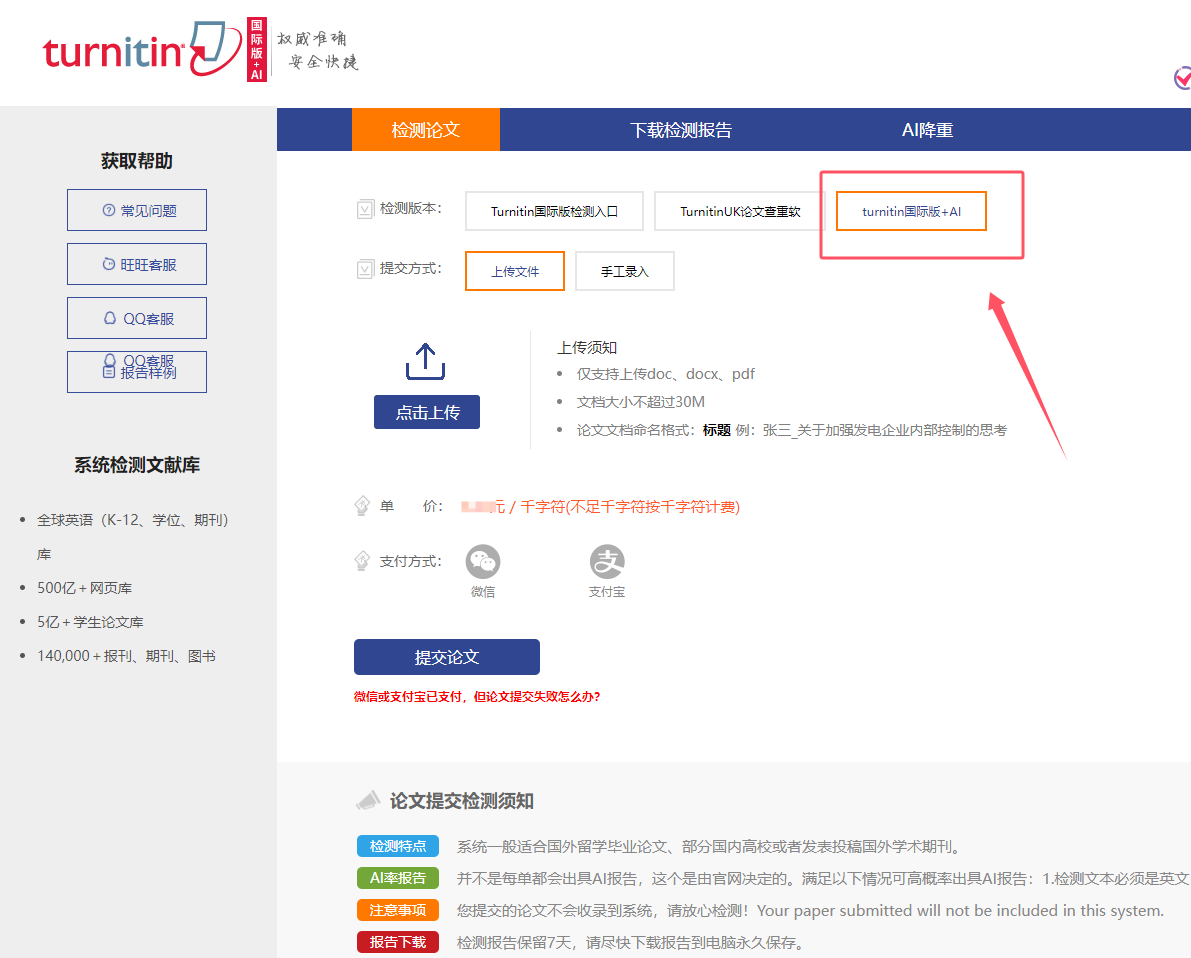Click the turnitin logo
1191x958 pixels.
tap(142, 49)
